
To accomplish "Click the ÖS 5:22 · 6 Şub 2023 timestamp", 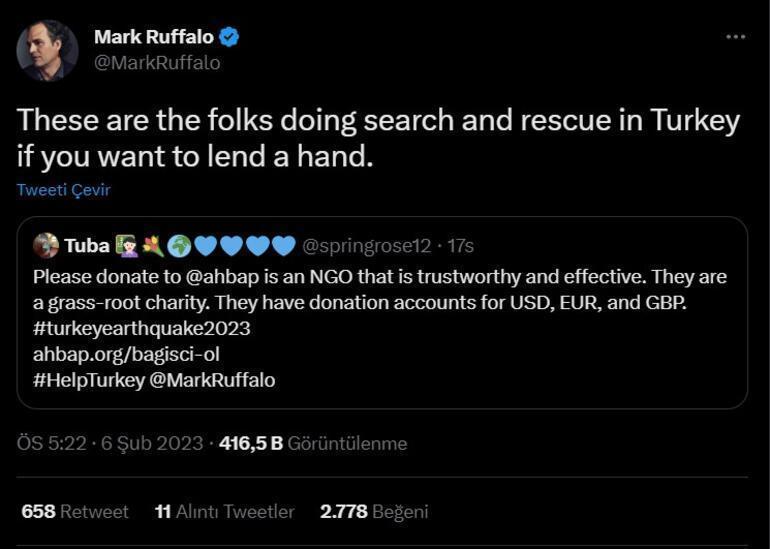I will coord(110,443).
